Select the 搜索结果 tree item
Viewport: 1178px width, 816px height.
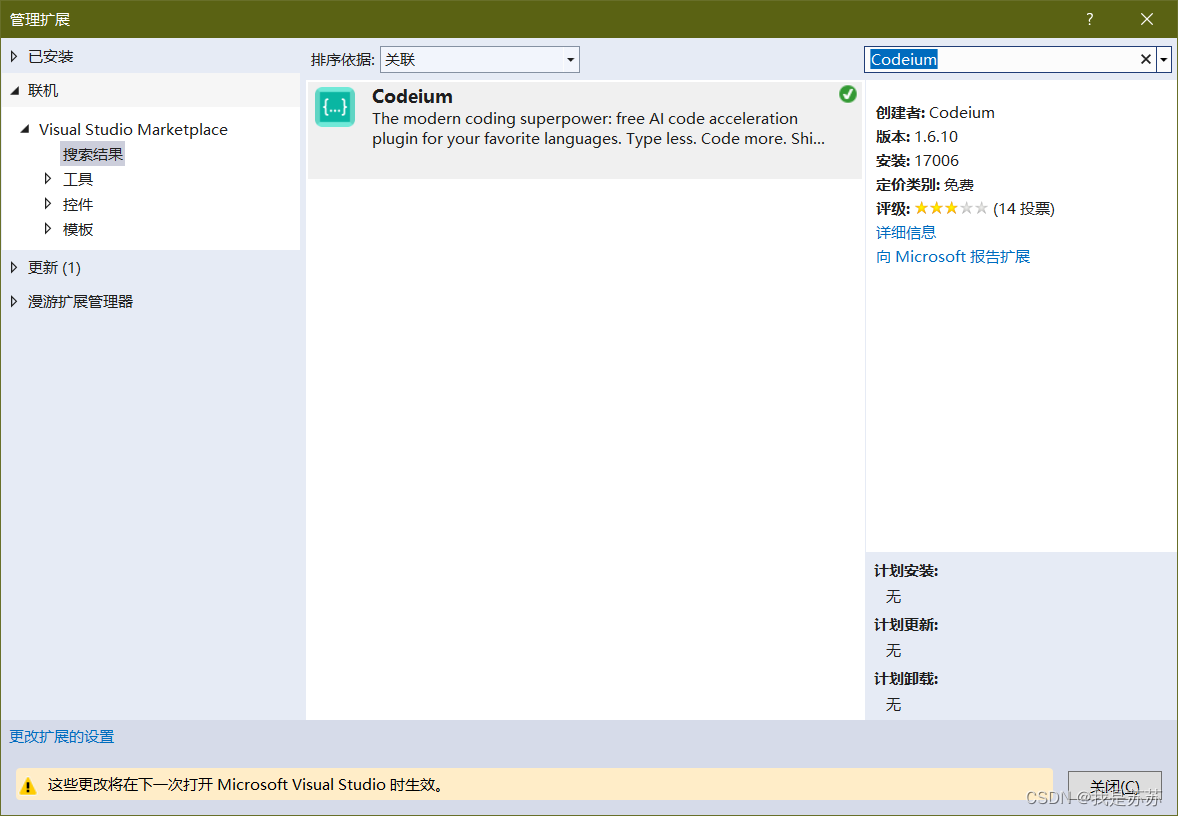coord(92,154)
